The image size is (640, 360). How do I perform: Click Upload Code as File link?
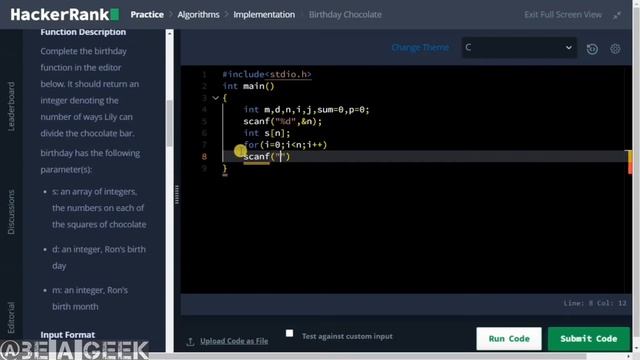(234, 341)
